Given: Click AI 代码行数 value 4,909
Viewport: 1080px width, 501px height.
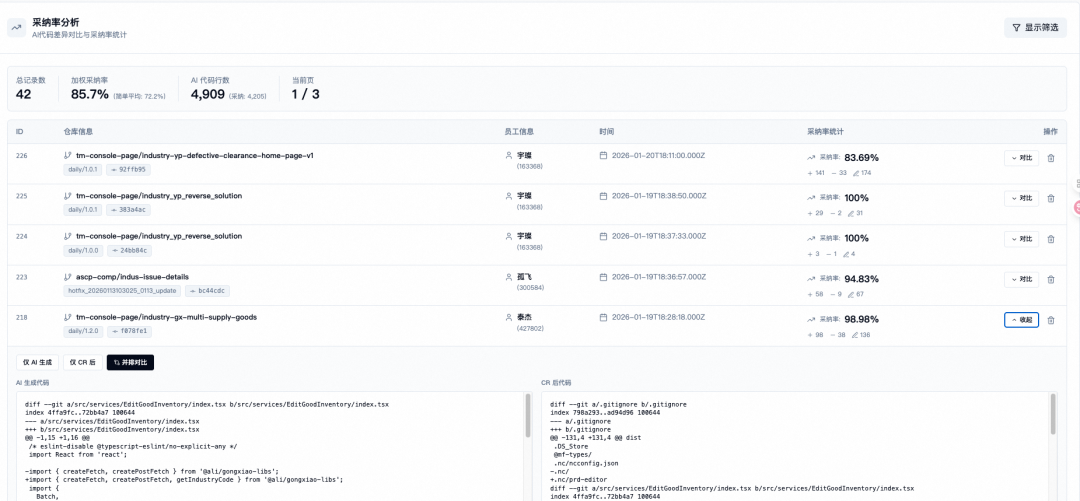Looking at the screenshot, I should 209,94.
